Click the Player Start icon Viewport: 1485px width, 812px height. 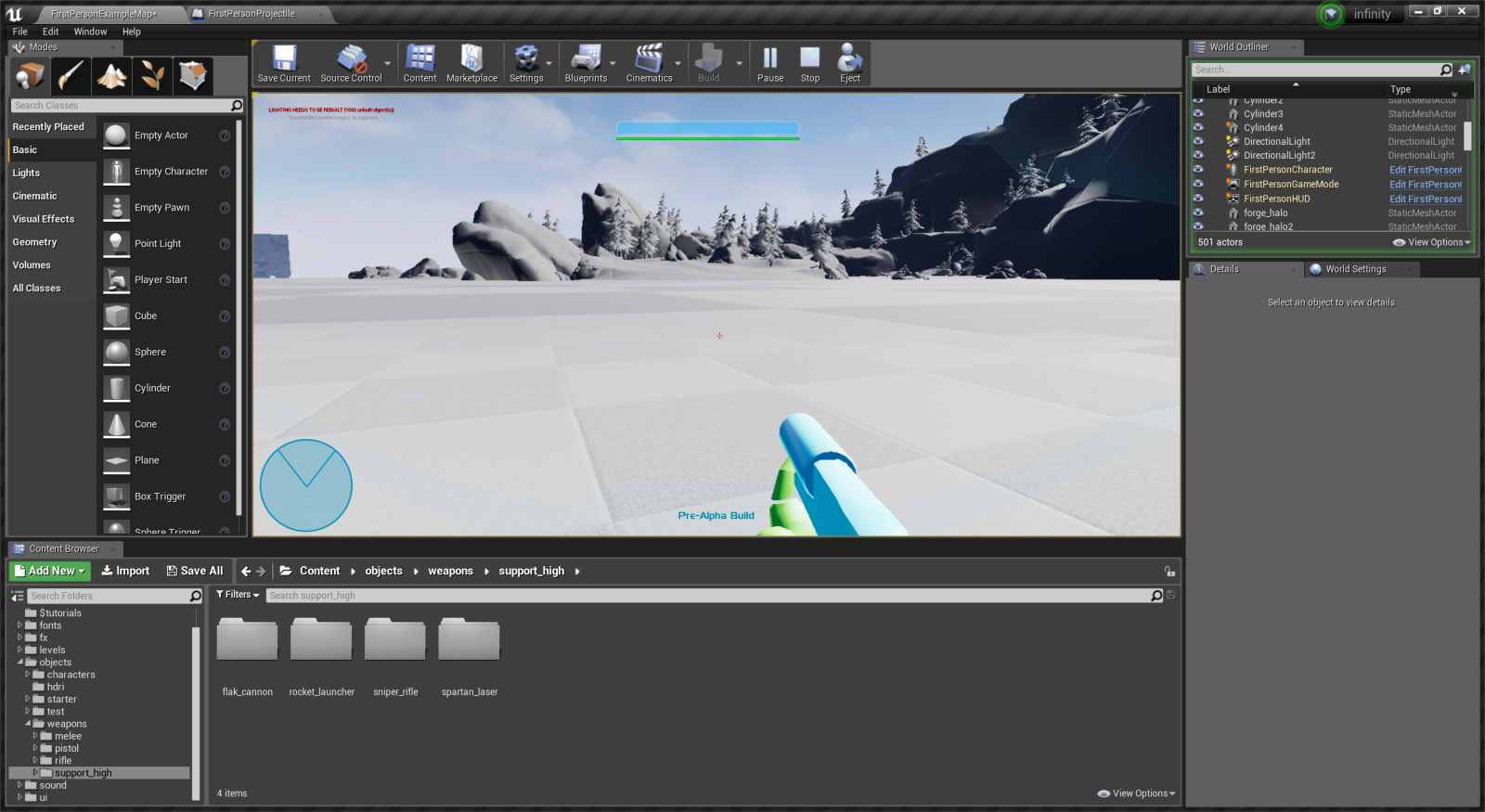(116, 280)
